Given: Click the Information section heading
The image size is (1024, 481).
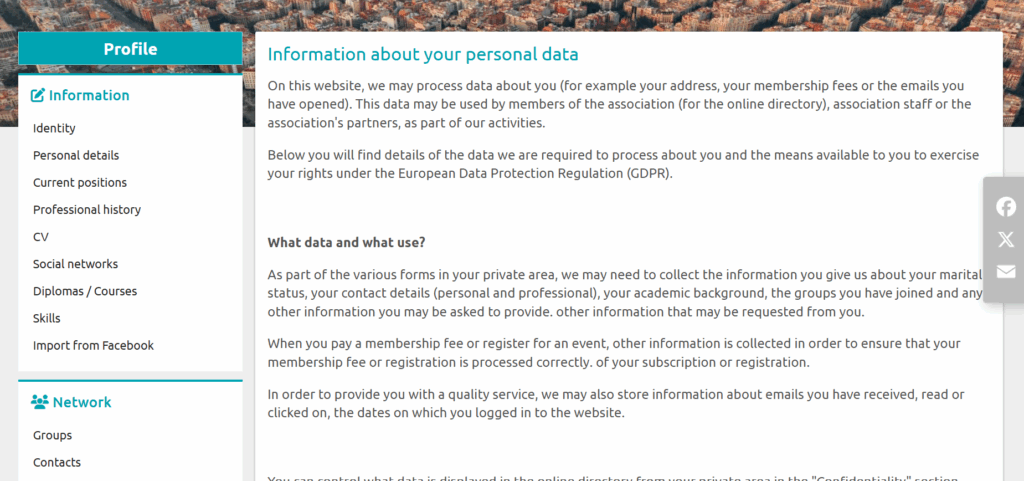Looking at the screenshot, I should coord(89,95).
